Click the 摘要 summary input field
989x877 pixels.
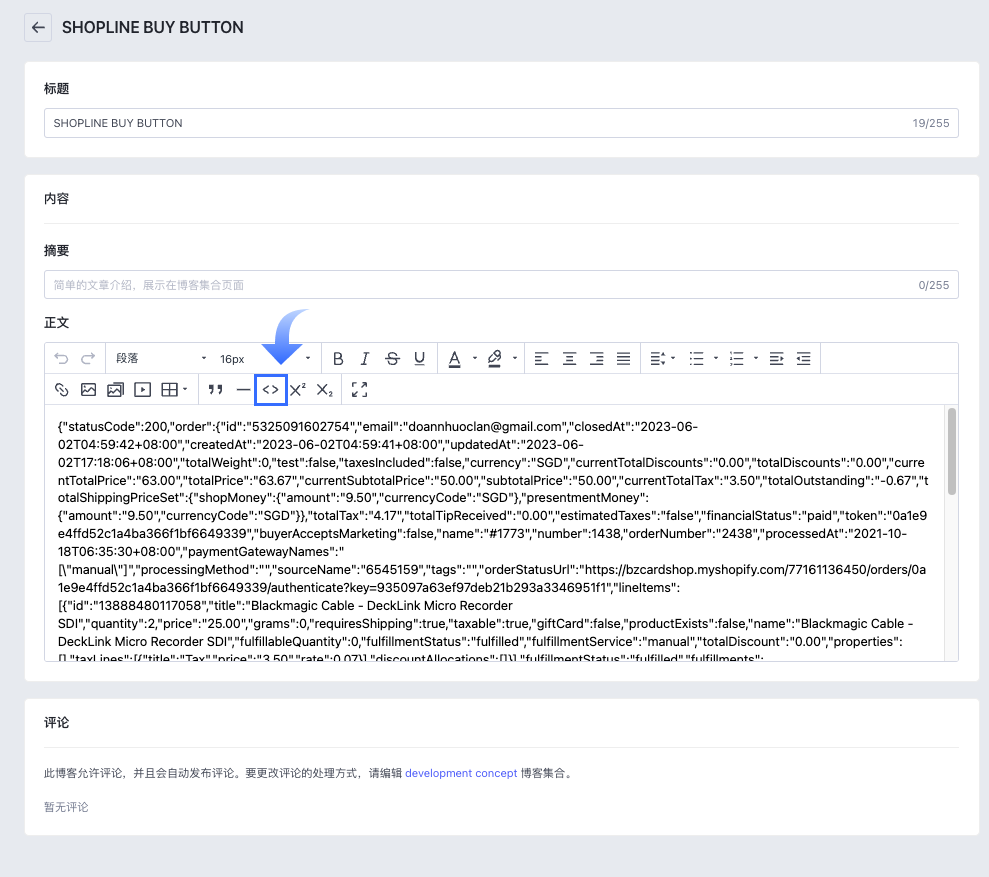(x=501, y=285)
